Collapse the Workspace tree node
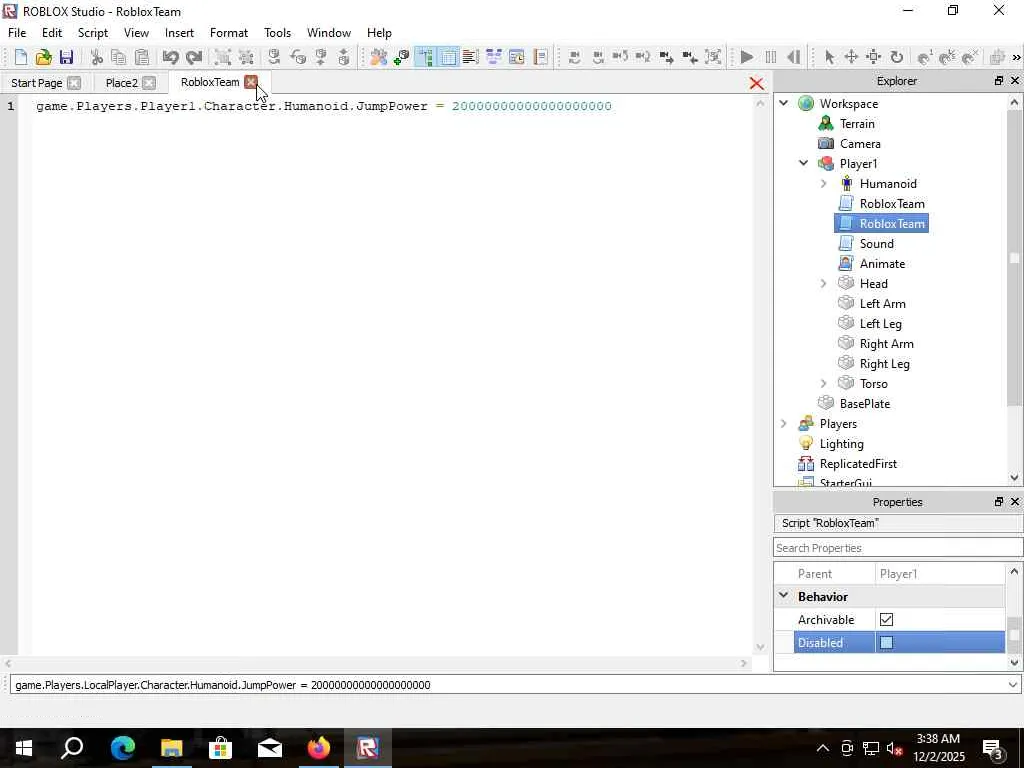 click(784, 103)
